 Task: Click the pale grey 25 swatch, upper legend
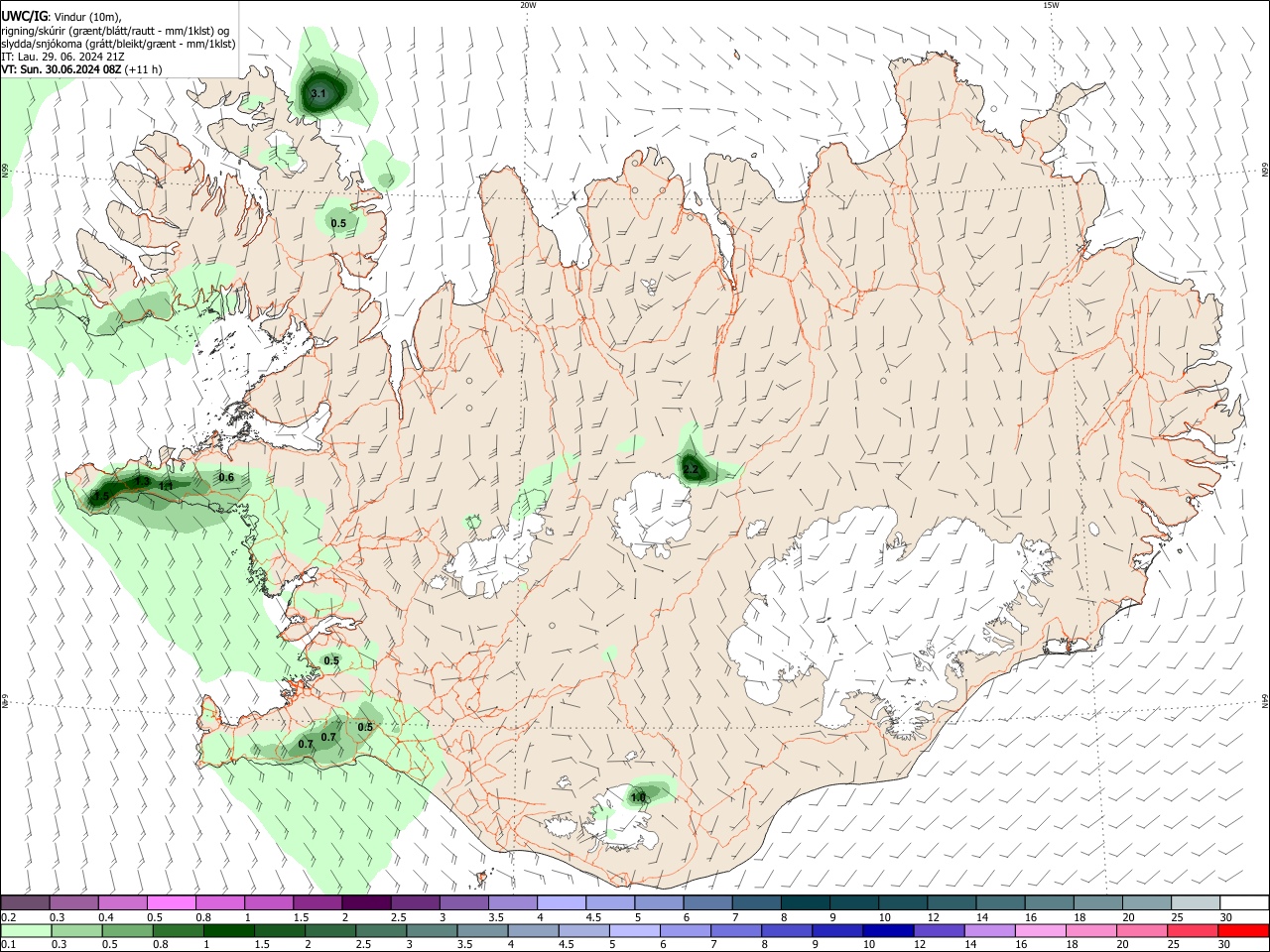point(1196,903)
